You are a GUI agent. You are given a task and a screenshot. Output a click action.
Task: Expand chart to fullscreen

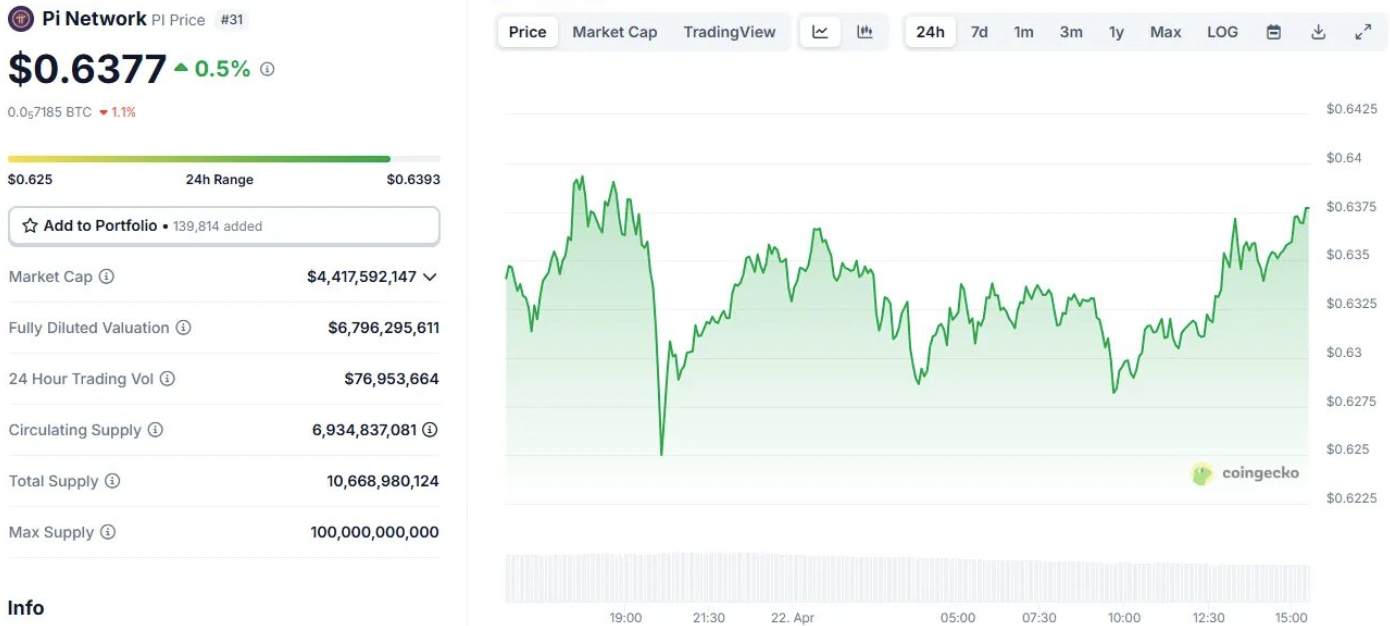point(1363,32)
